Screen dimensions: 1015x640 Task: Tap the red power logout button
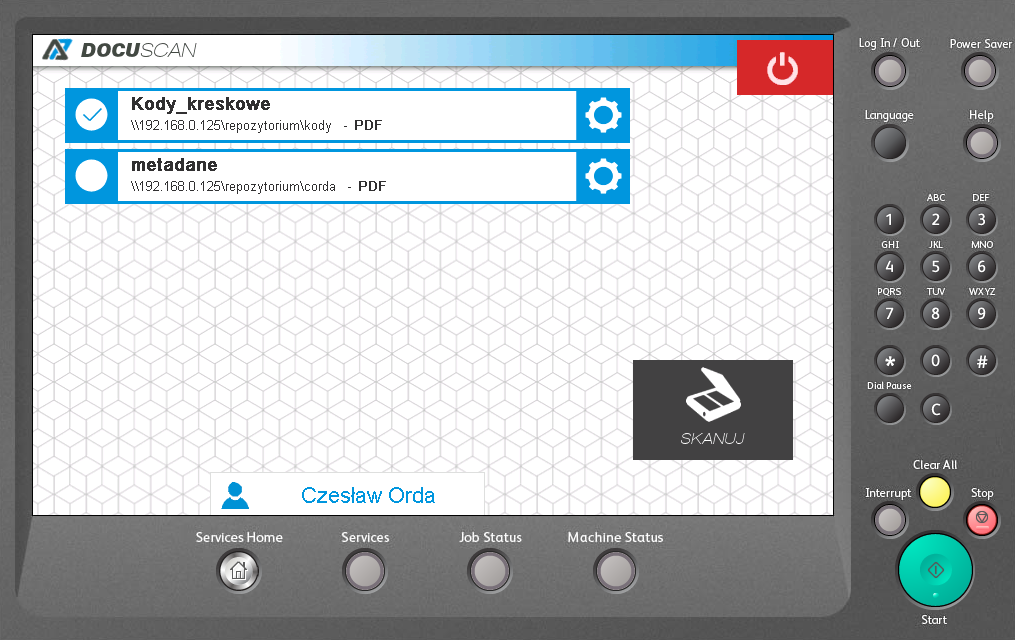tap(785, 67)
